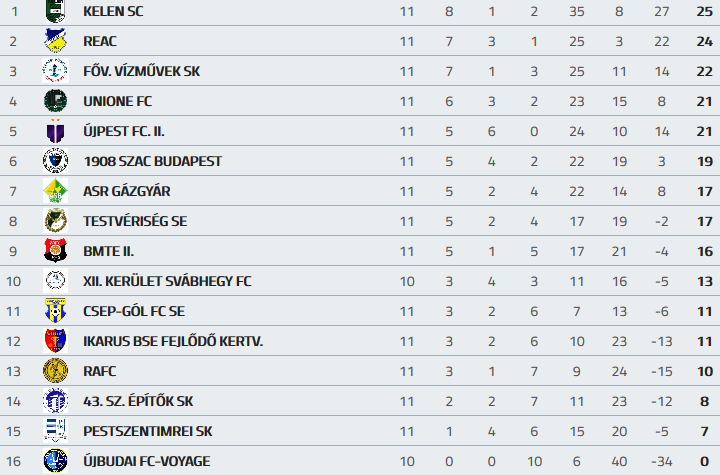Click the Ikarus BSE red-blue shield crest
Screen dimensions: 720x475
click(54, 341)
